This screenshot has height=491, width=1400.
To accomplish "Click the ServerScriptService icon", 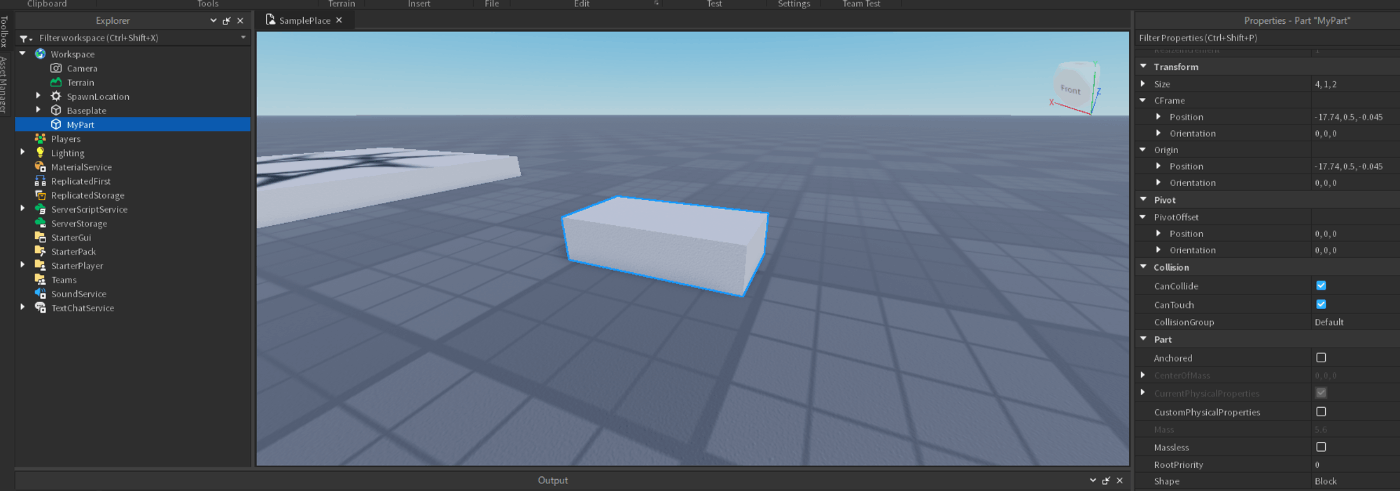I will (40, 209).
